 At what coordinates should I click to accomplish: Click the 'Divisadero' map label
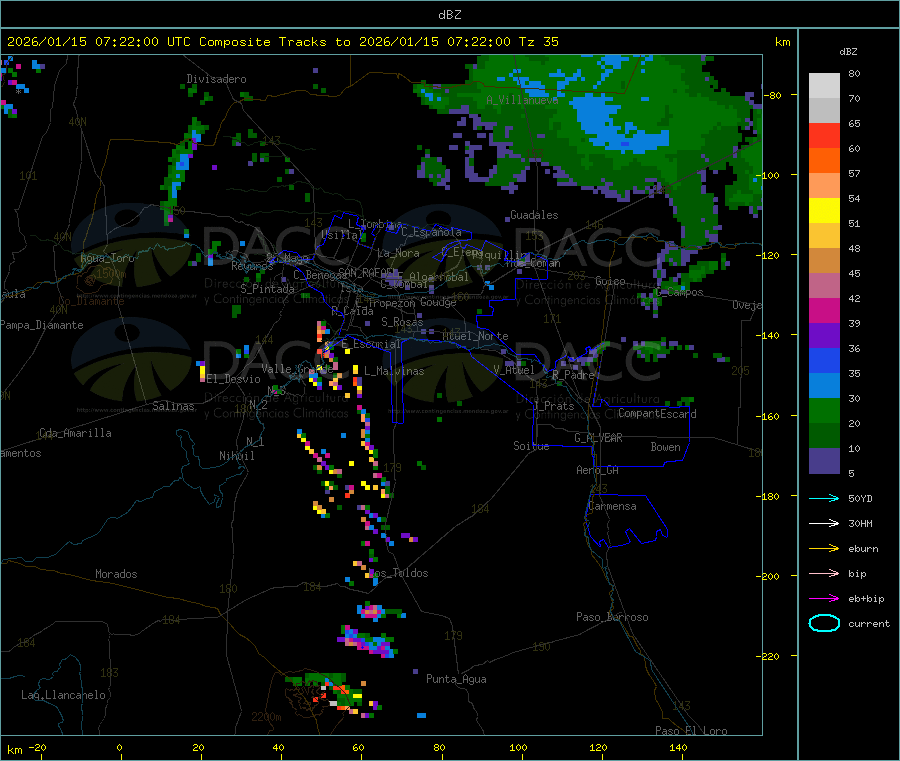coord(216,79)
